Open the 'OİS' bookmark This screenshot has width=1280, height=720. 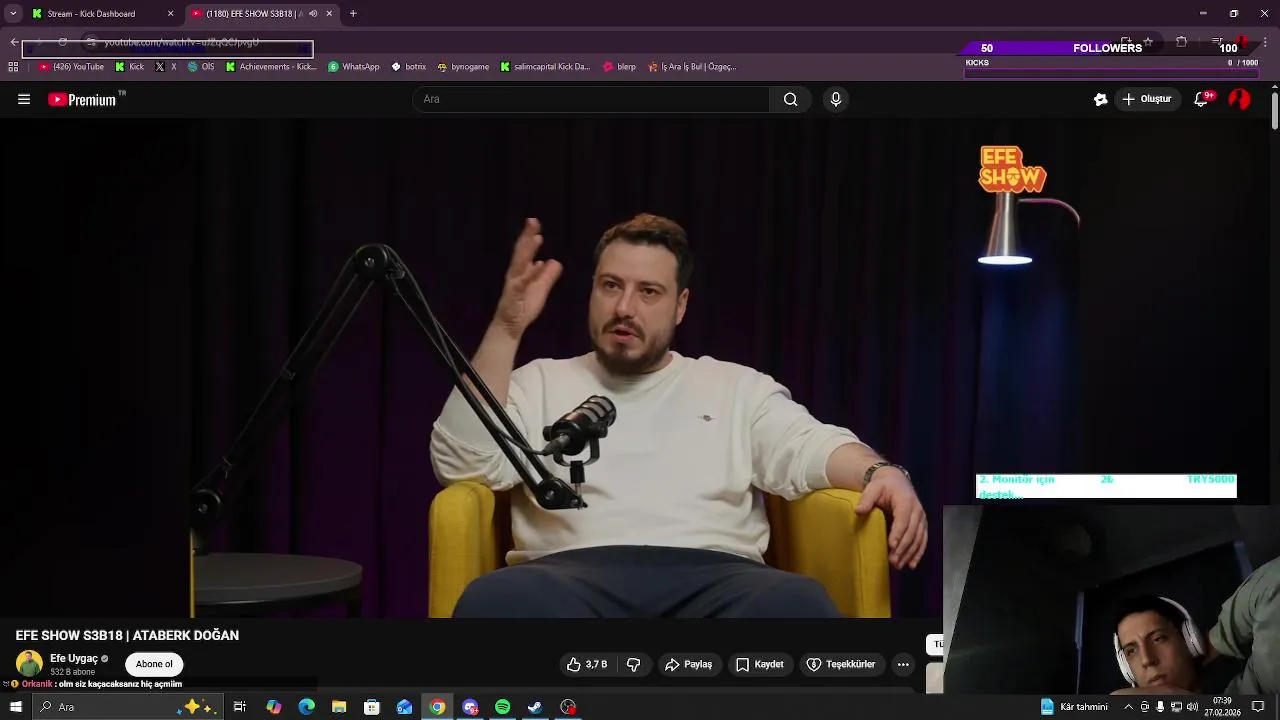pos(201,67)
